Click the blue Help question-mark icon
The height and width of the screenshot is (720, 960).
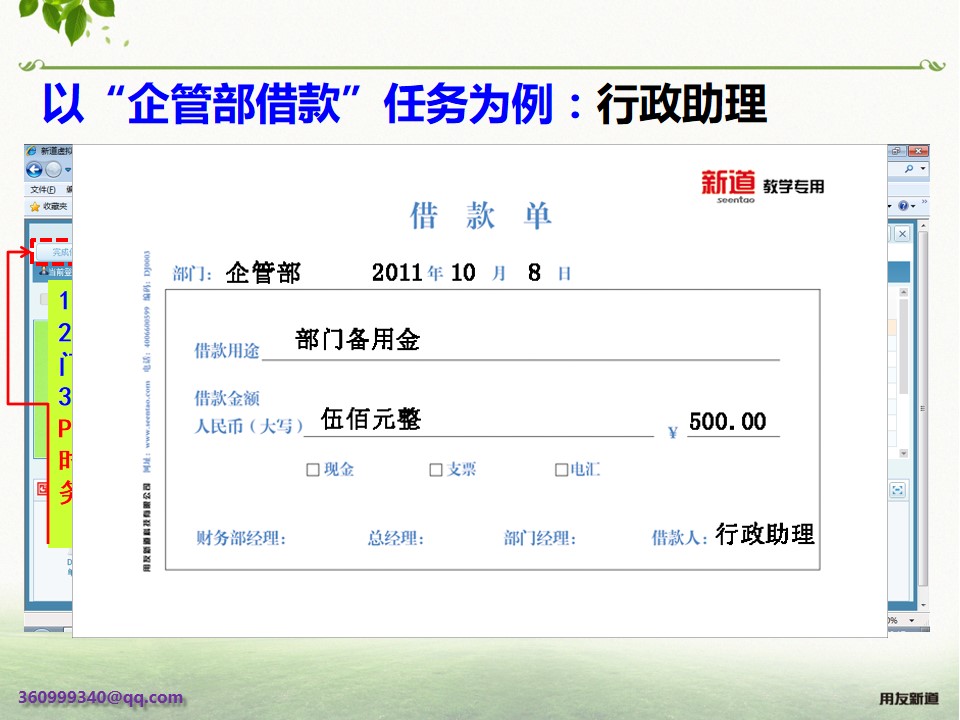click(x=903, y=206)
